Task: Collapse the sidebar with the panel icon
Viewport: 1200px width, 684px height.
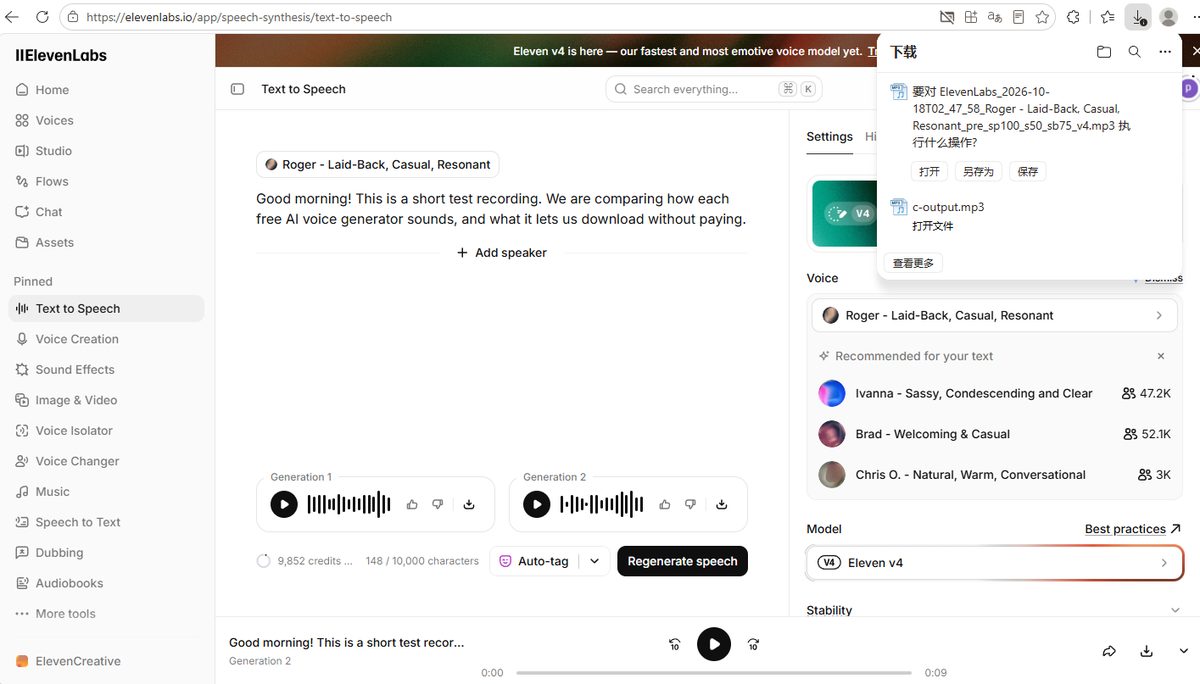Action: pos(237,89)
